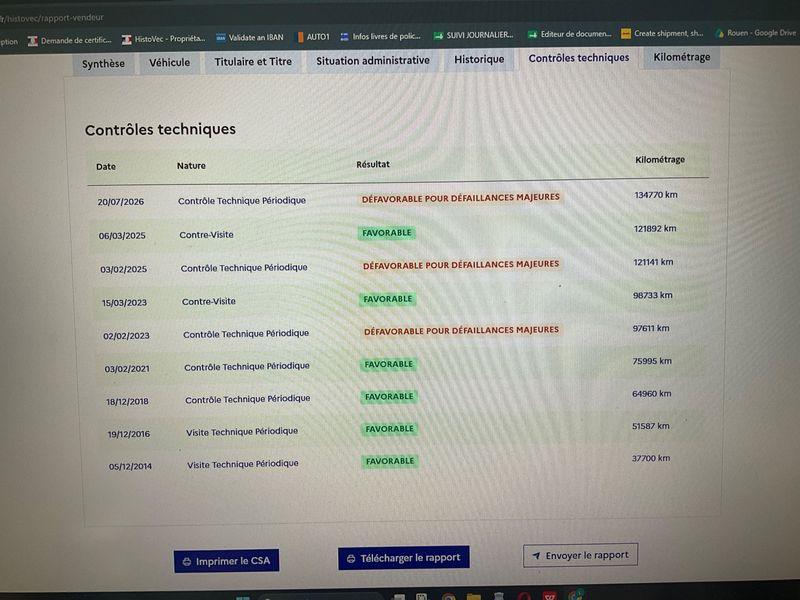Click the 97611 km mileage value
800x600 pixels.
[651, 329]
